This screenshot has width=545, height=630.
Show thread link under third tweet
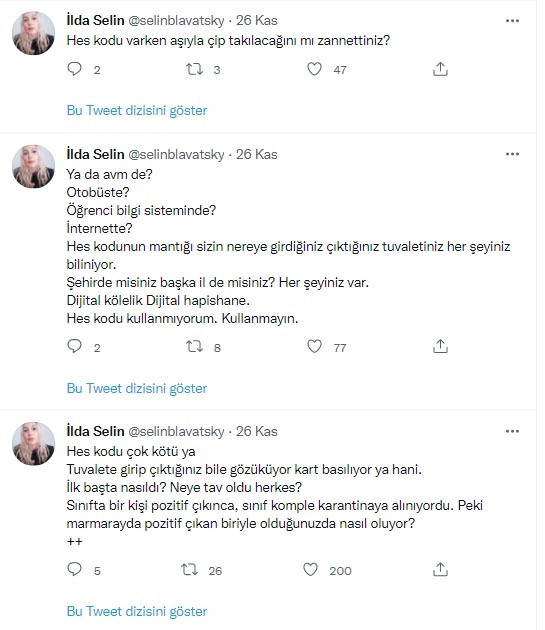coord(137,612)
